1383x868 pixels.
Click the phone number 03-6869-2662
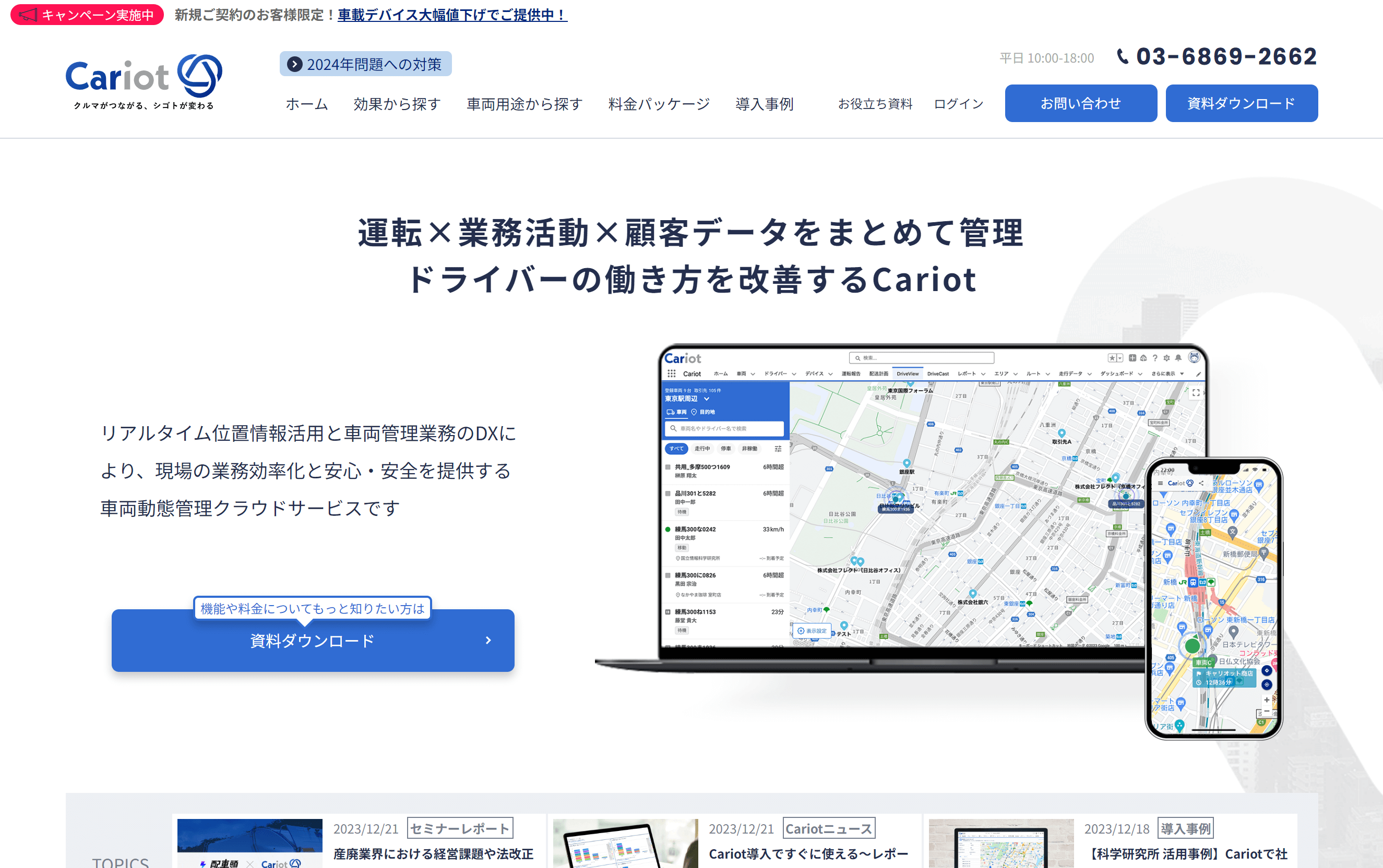[x=1226, y=56]
